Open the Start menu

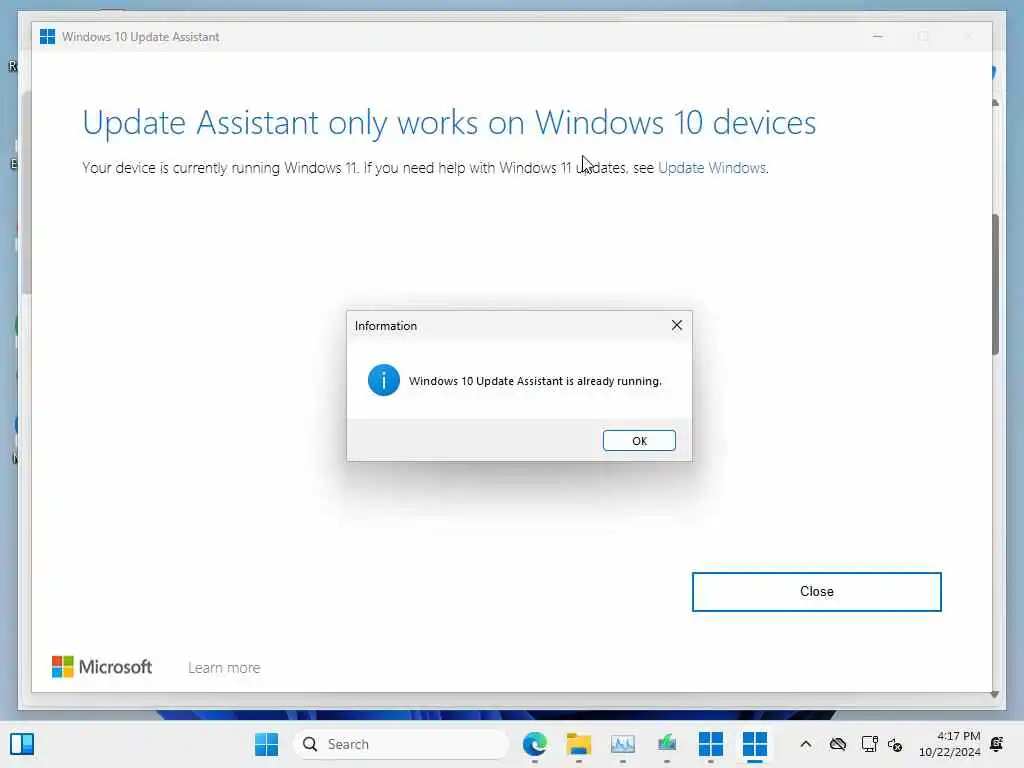click(x=266, y=744)
